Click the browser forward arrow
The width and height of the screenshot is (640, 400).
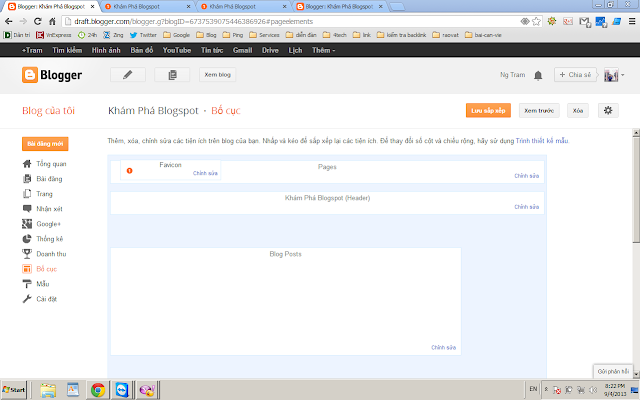[x=23, y=21]
